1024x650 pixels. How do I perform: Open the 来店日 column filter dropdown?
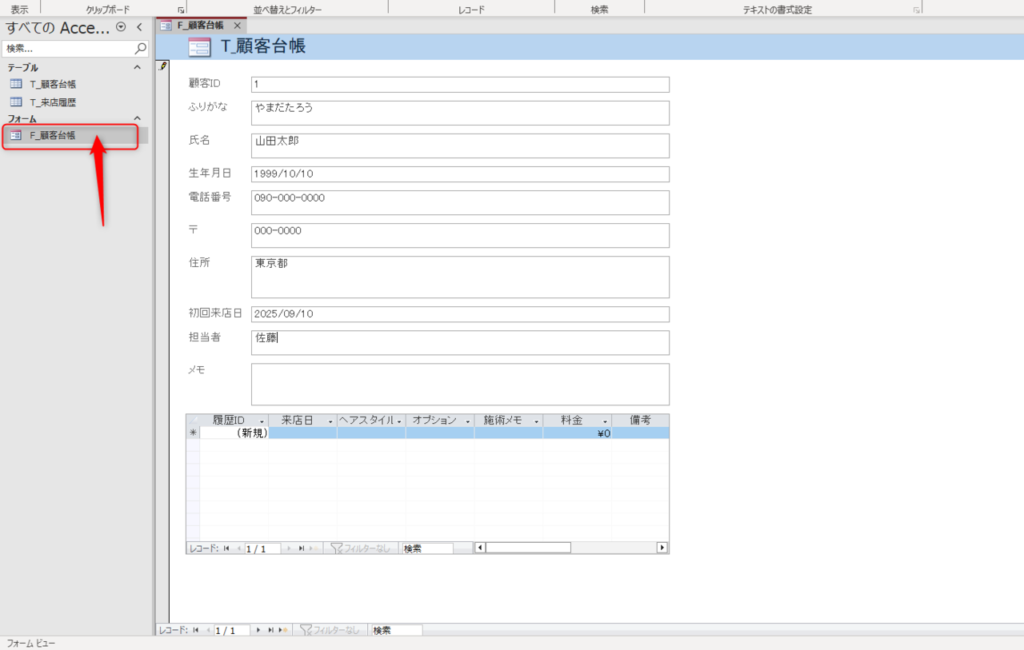[330, 421]
